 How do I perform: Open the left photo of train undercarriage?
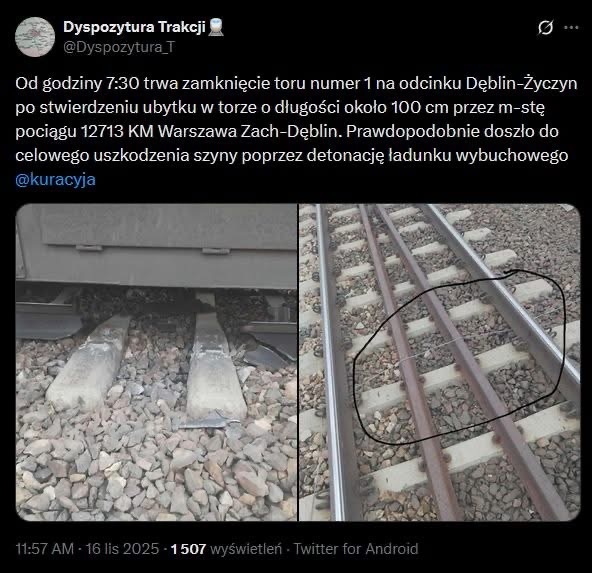click(x=156, y=362)
